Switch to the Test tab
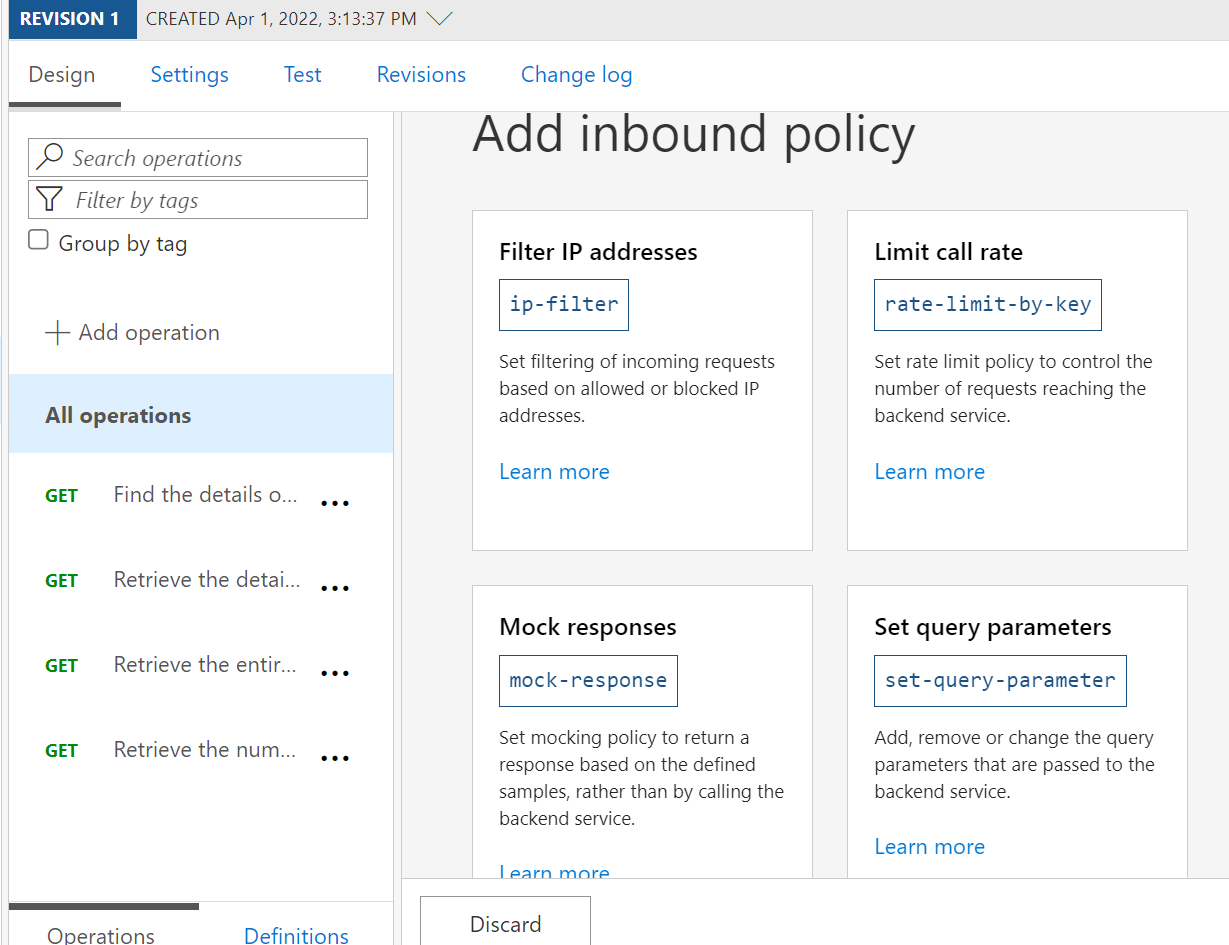The image size is (1229, 945). pyautogui.click(x=302, y=75)
